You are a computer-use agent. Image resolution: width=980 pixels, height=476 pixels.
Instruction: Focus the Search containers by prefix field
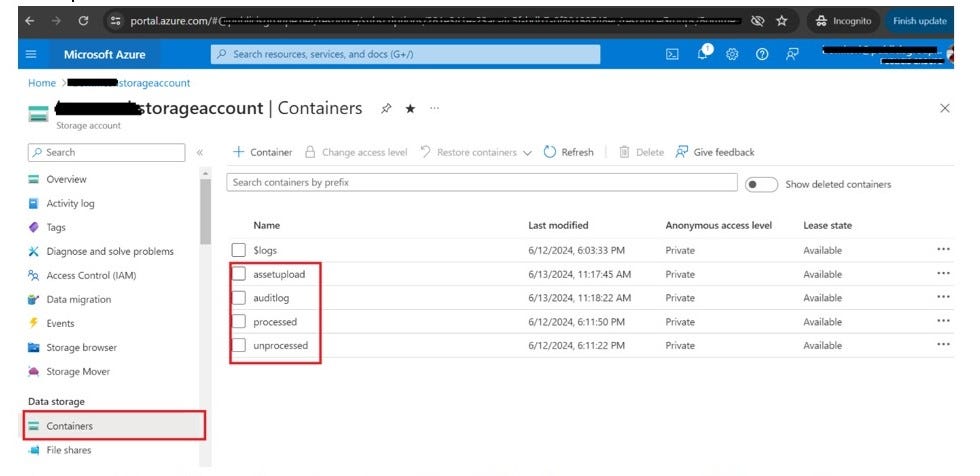[482, 182]
